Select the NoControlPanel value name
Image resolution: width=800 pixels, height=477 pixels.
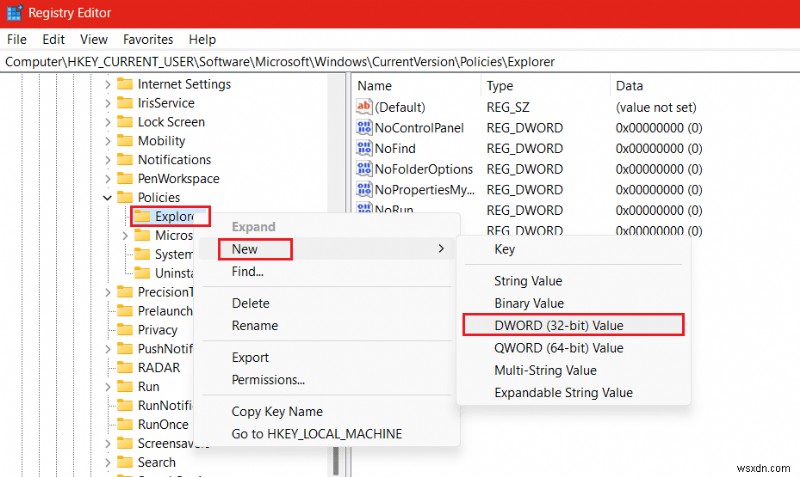click(x=419, y=128)
